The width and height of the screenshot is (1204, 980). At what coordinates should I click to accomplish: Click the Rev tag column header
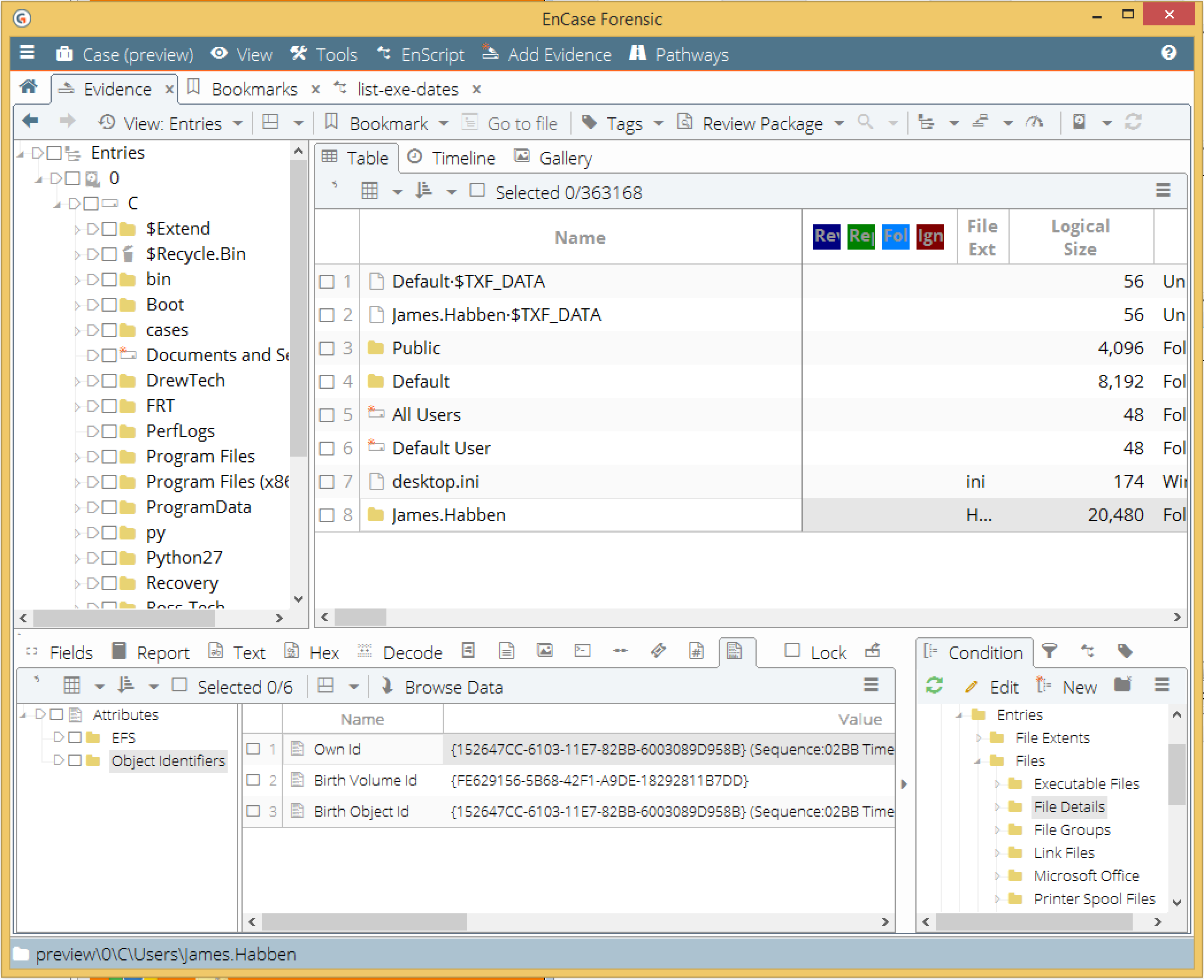coord(827,236)
